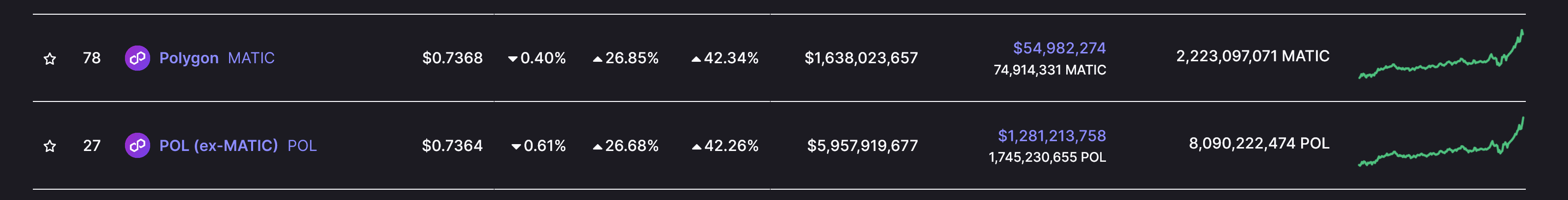Click the POL (ex-MATIC) logo icon
1568x200 pixels.
[x=137, y=146]
